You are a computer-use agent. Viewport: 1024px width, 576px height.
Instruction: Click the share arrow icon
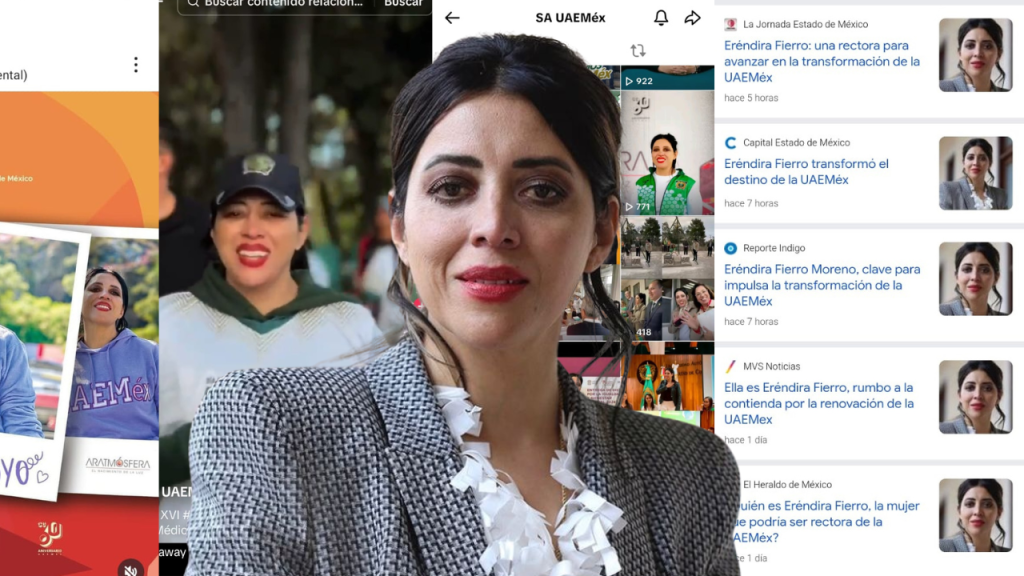tap(692, 18)
